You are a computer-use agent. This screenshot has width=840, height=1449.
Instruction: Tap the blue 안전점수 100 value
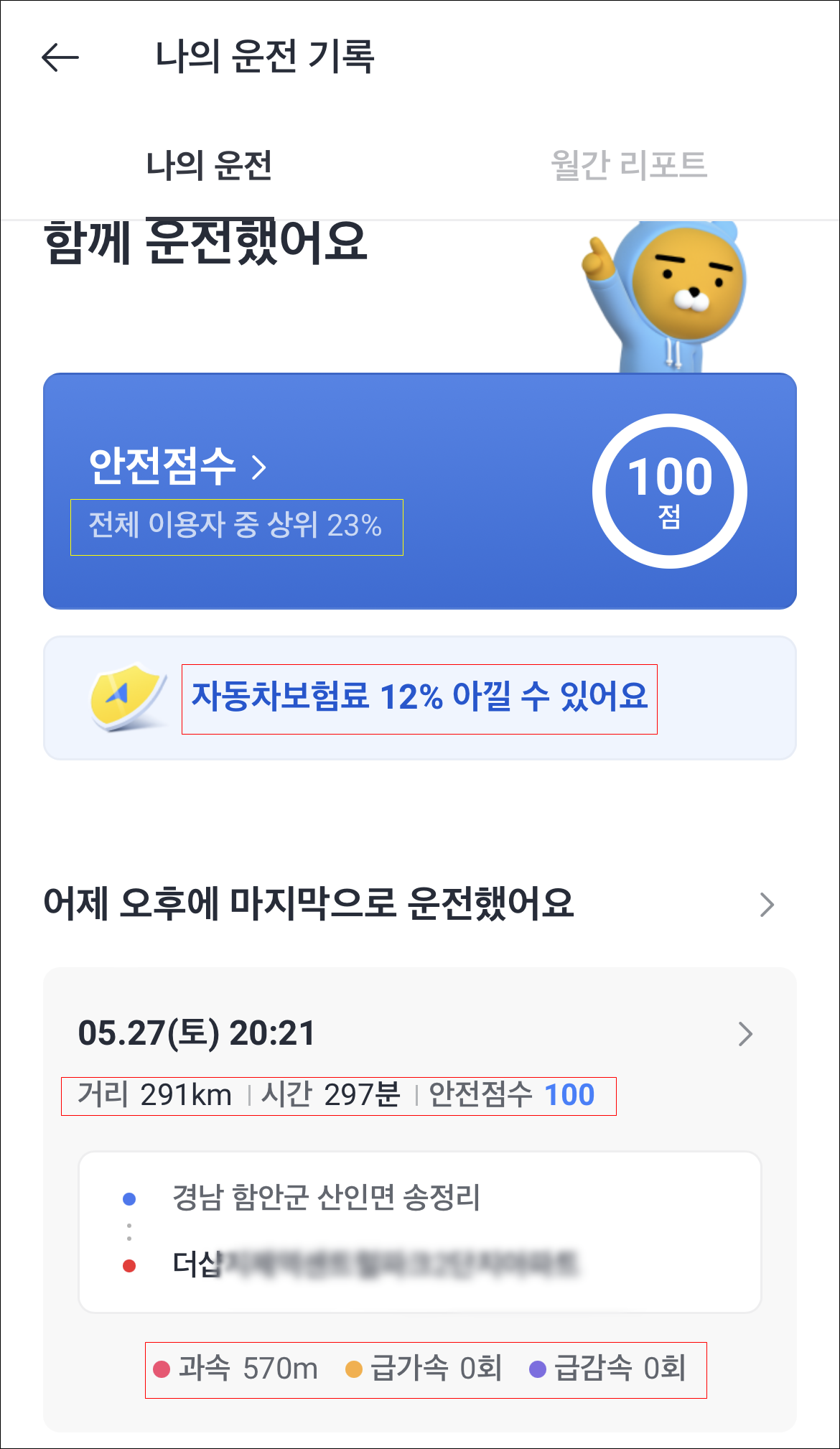pos(570,1096)
